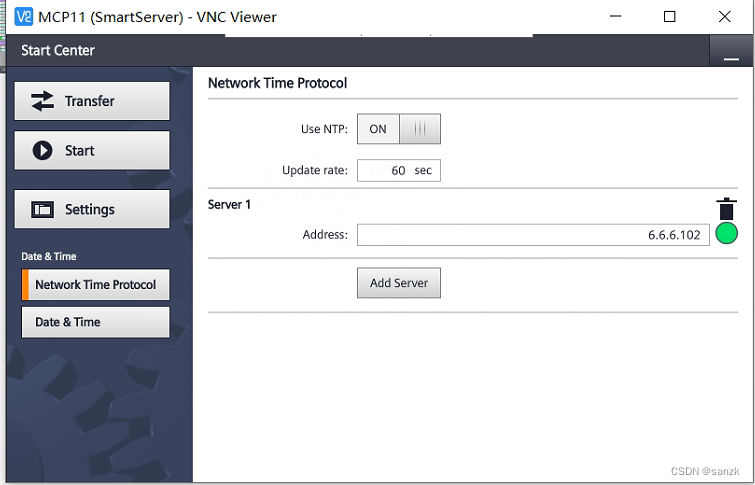Click the Use NTP label

[324, 129]
